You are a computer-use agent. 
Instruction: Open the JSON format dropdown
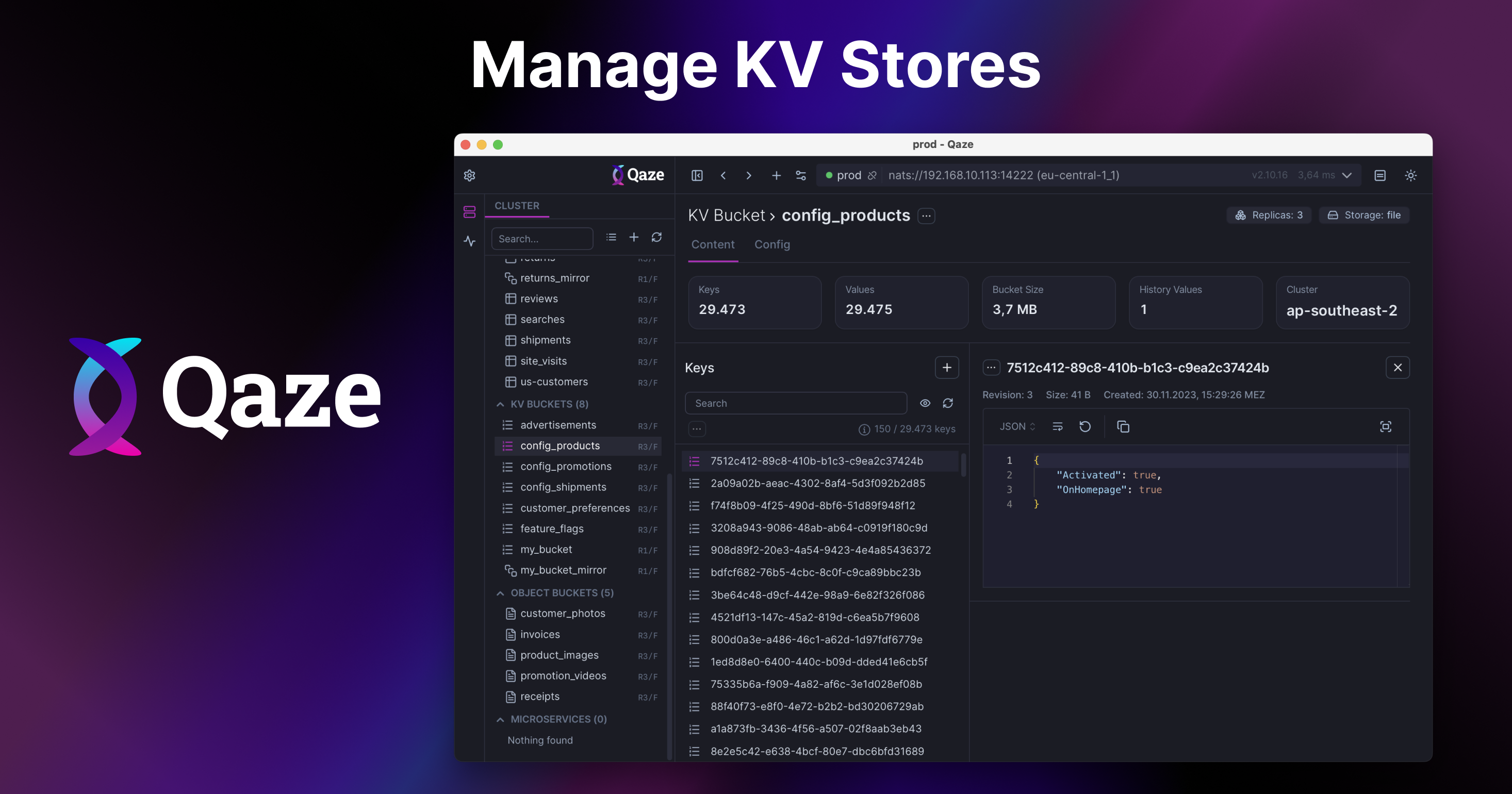(x=1017, y=426)
